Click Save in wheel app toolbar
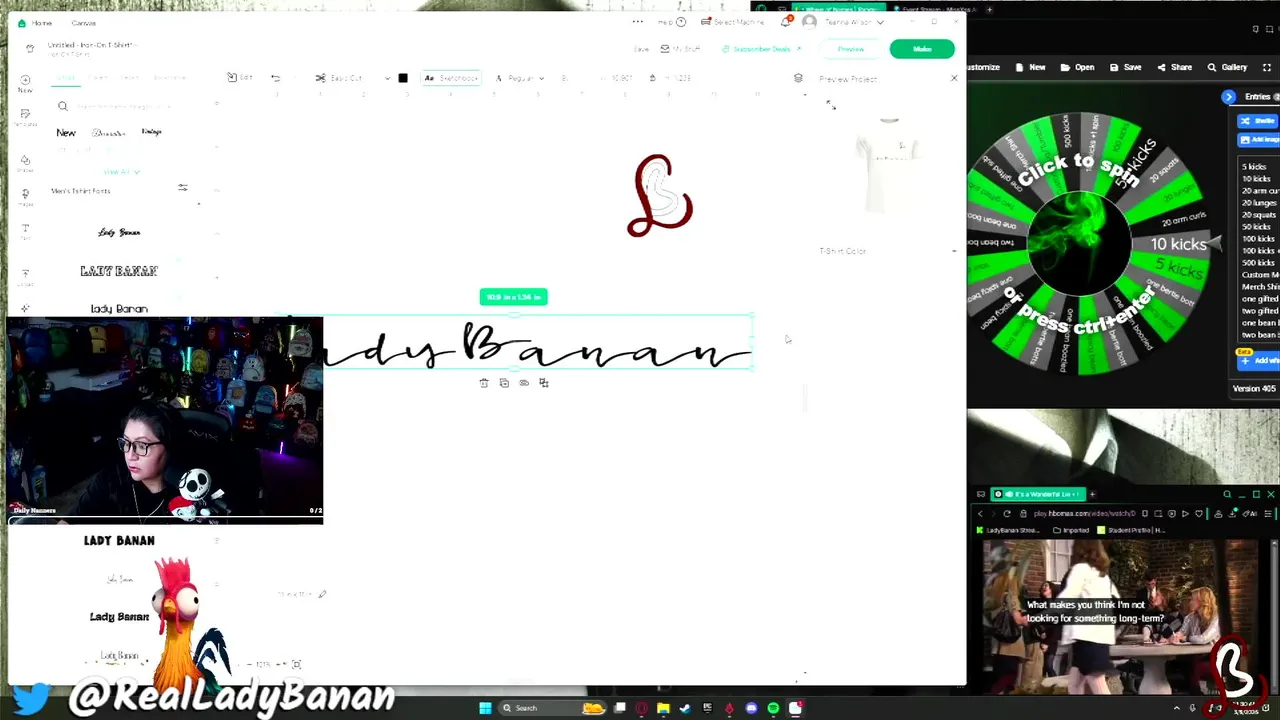Screen dimensions: 1280x720 pos(1126,67)
